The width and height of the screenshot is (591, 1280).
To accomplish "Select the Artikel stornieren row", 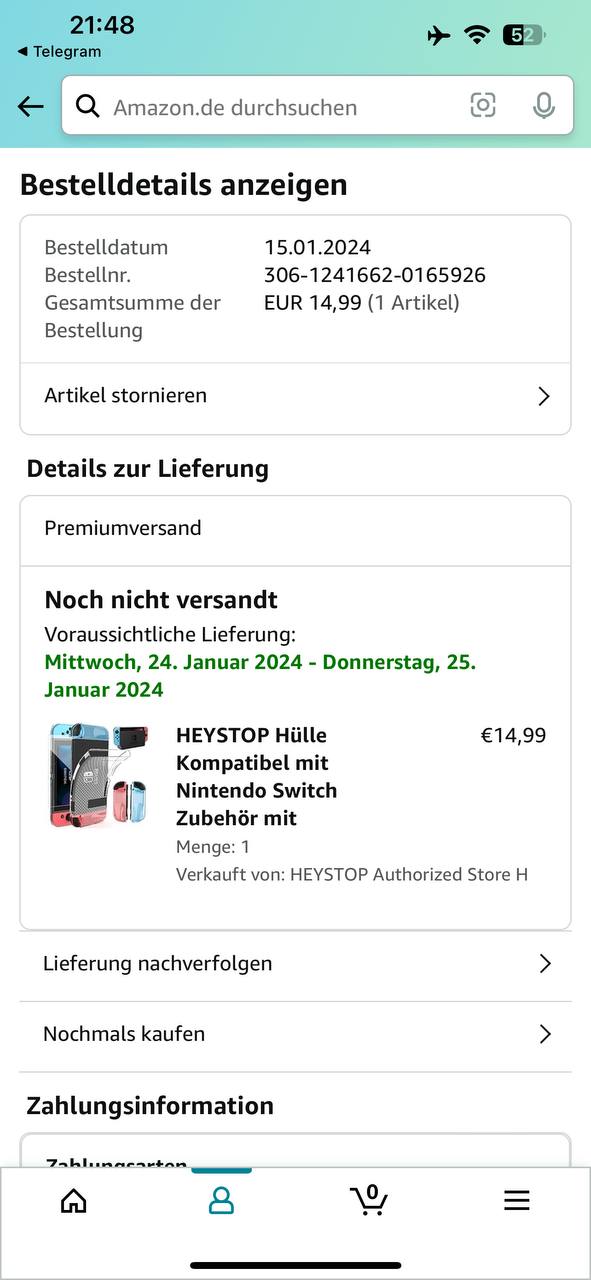I will 295,398.
